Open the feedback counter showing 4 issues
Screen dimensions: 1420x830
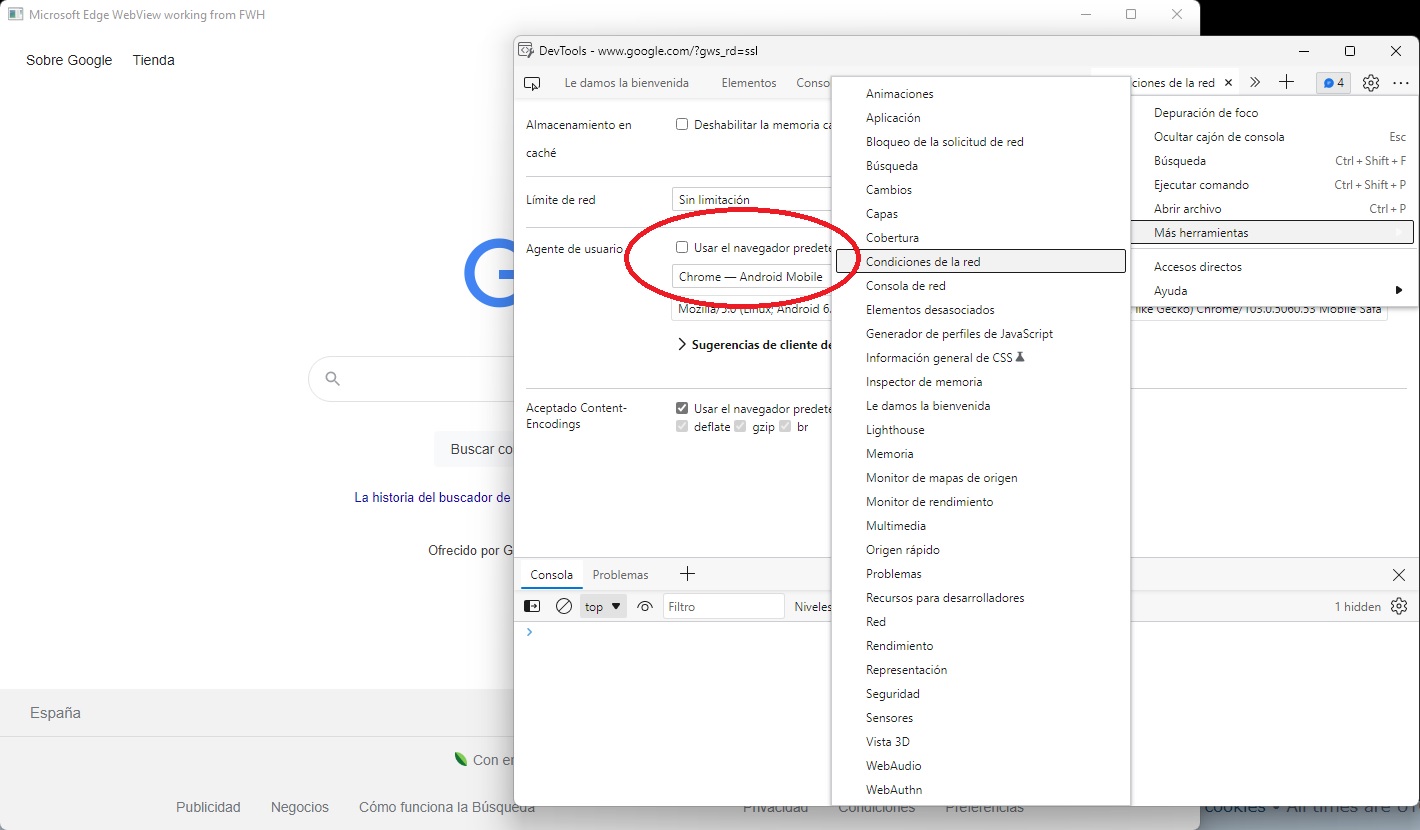1333,83
